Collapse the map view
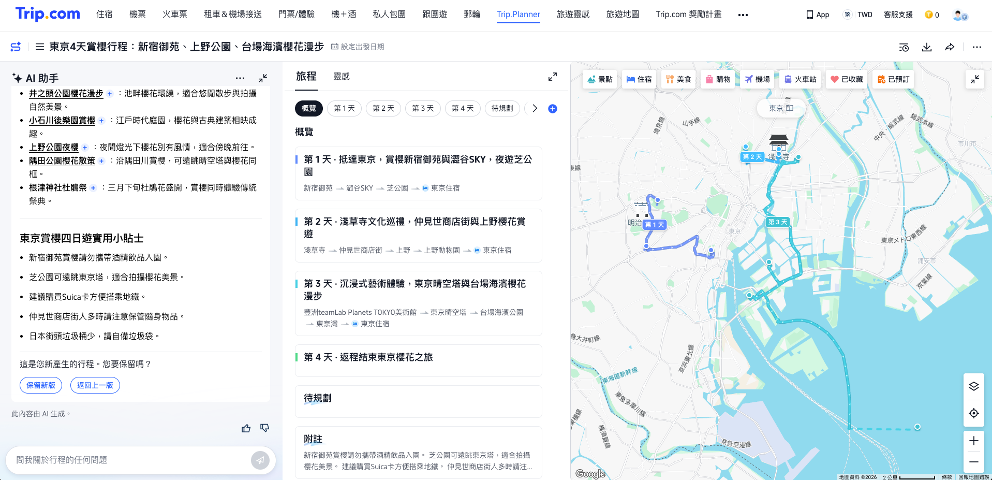The height and width of the screenshot is (480, 992). pos(975,79)
